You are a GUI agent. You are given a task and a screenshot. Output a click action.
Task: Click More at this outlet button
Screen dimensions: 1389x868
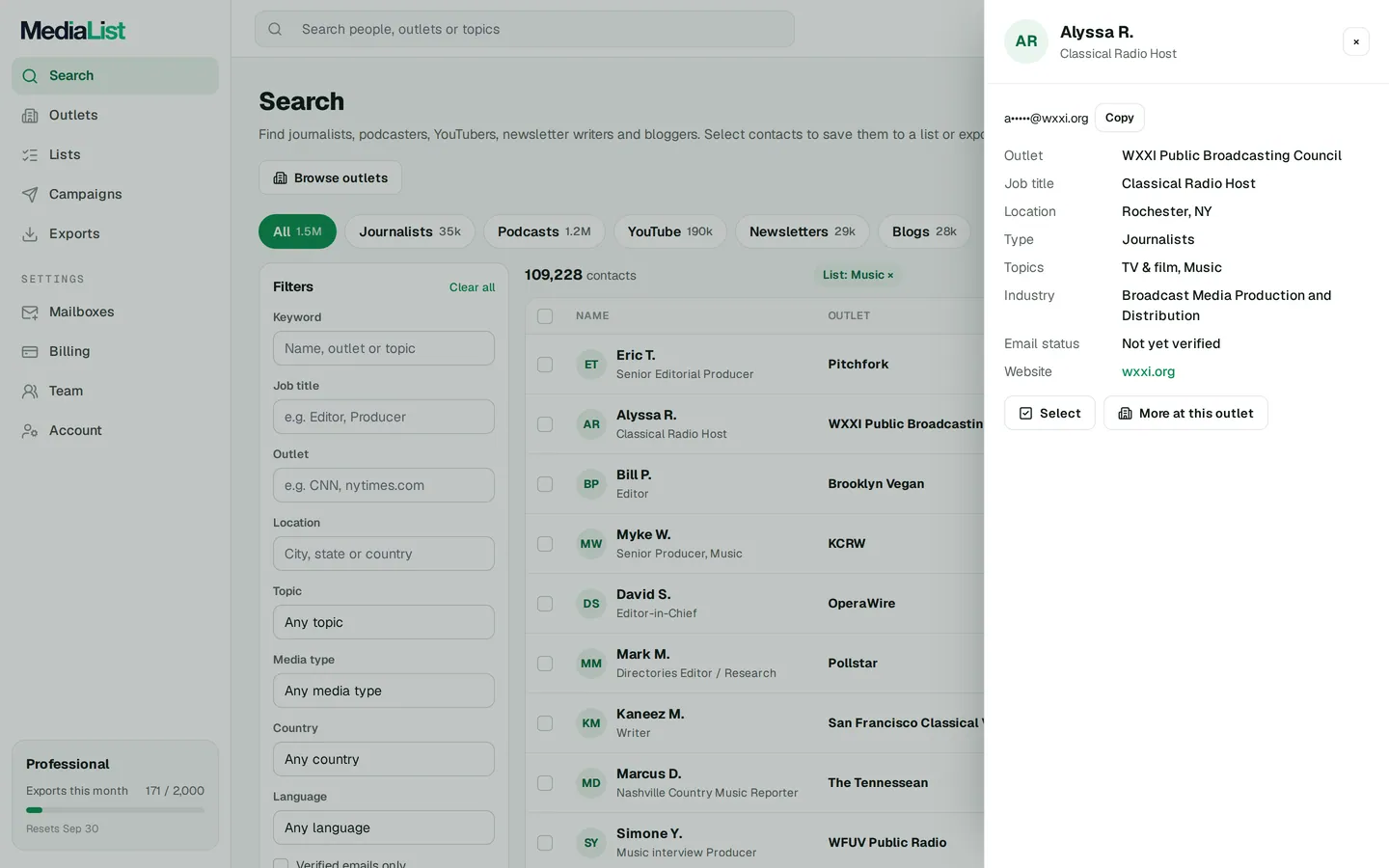pos(1185,413)
